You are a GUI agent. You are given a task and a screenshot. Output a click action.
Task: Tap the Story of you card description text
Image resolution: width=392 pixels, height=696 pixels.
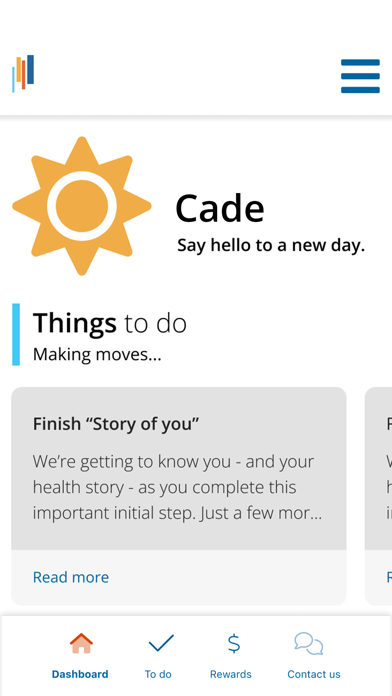pos(178,487)
